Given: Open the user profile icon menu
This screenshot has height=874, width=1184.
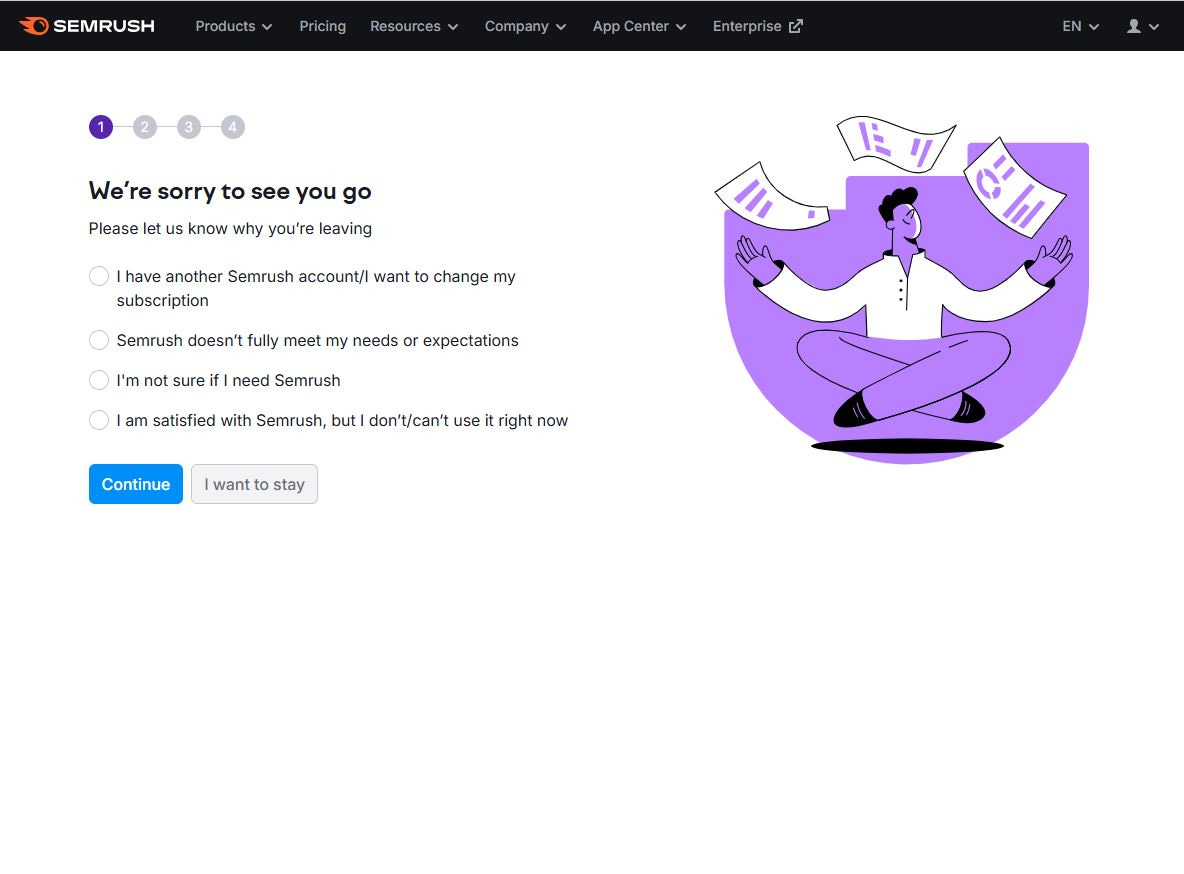Looking at the screenshot, I should tap(1142, 26).
